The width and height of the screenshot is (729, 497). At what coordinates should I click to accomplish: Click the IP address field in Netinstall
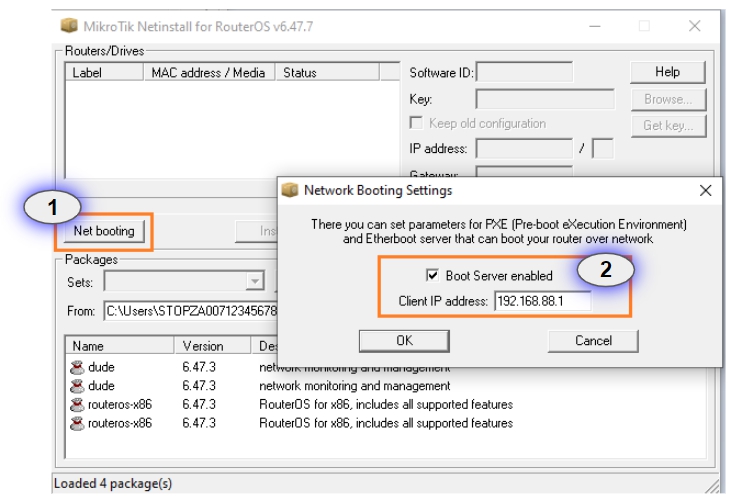[524, 149]
